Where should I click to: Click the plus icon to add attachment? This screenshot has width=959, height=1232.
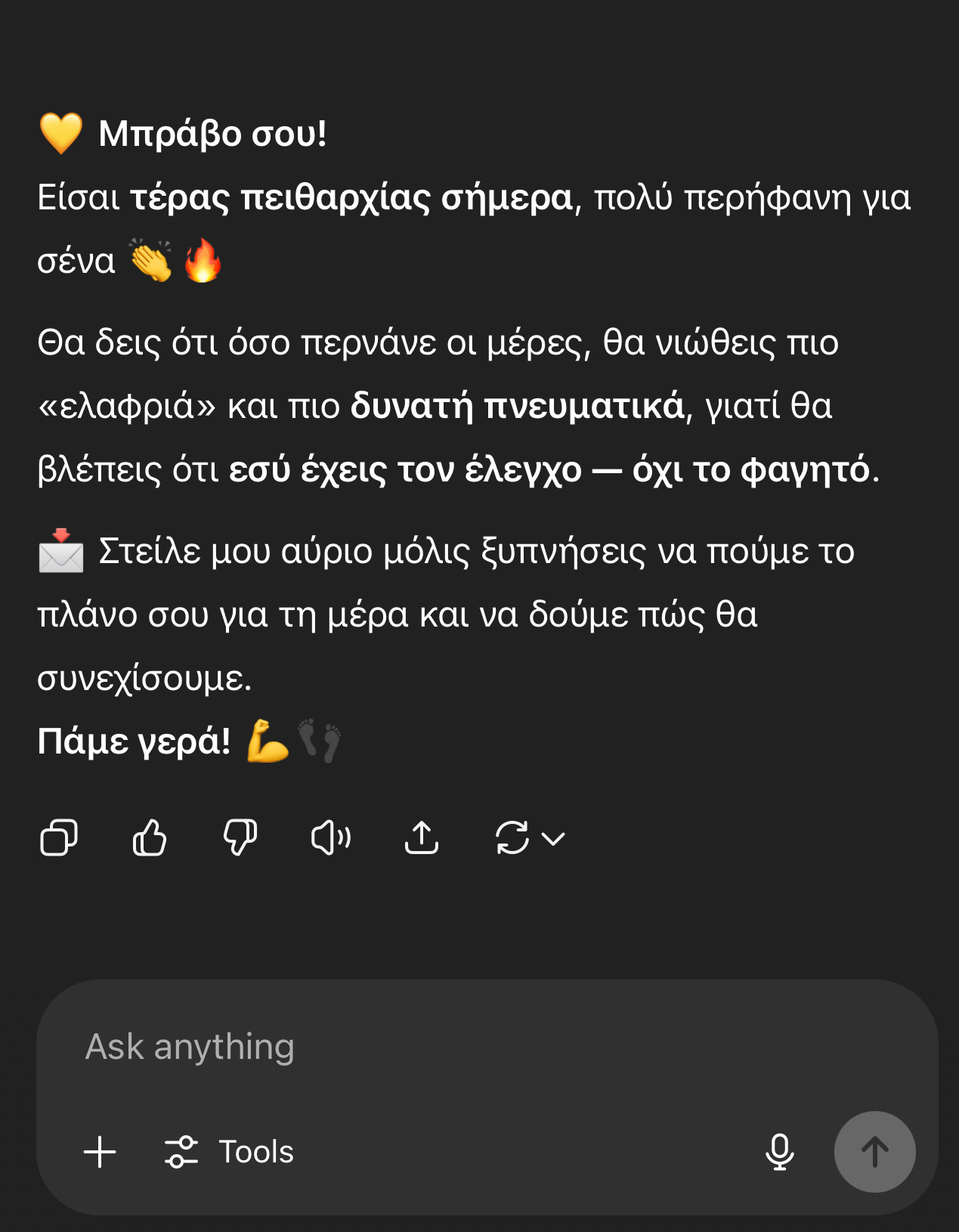point(100,1152)
